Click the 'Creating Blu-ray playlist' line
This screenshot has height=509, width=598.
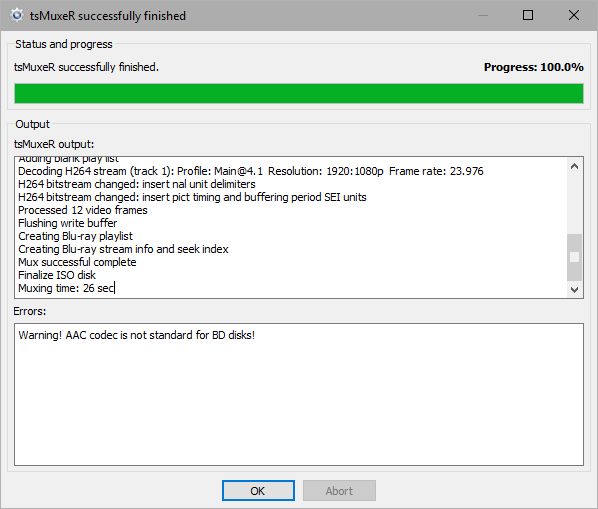pyautogui.click(x=76, y=236)
